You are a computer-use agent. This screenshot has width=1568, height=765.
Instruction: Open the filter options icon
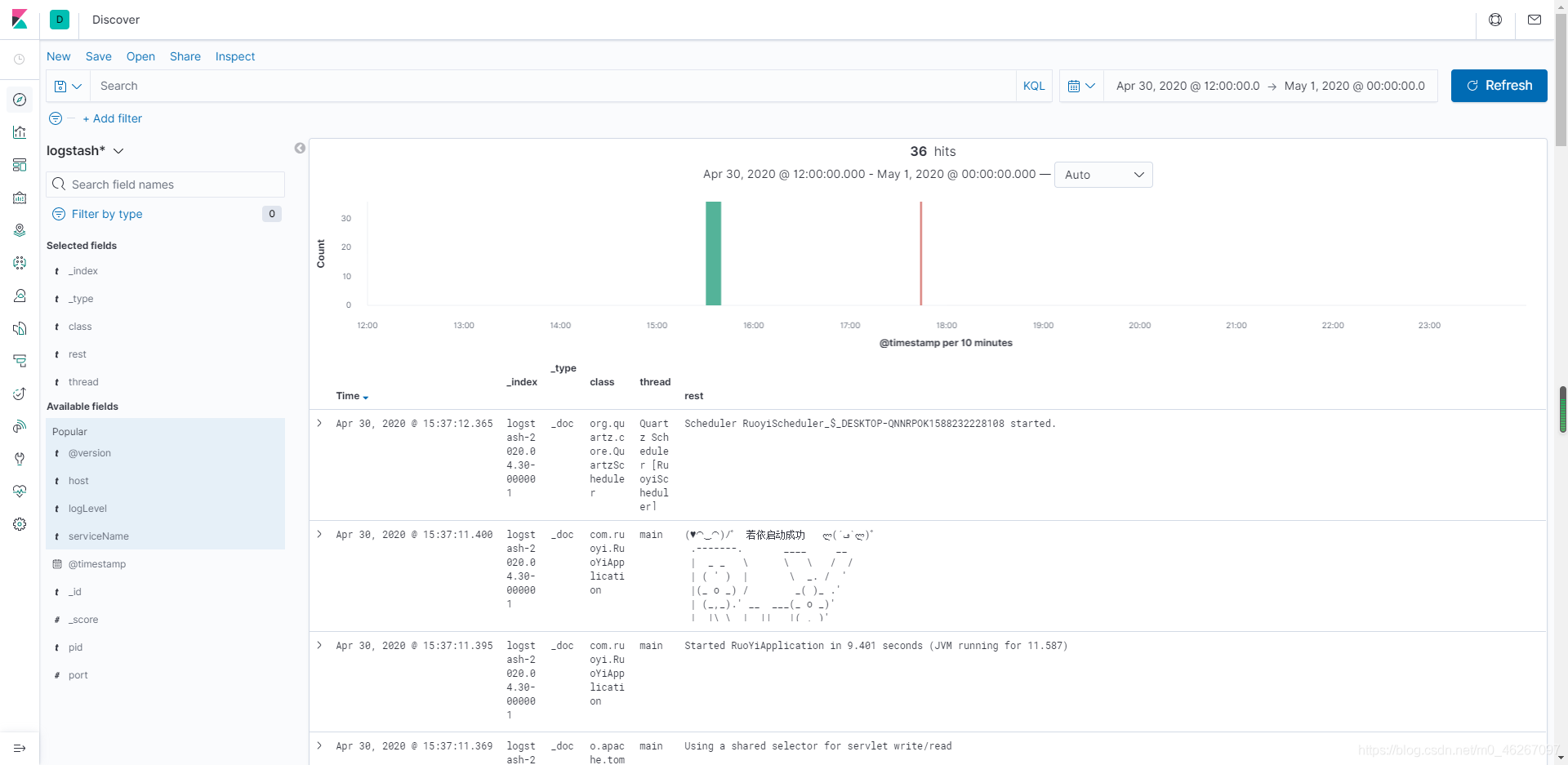pos(56,118)
